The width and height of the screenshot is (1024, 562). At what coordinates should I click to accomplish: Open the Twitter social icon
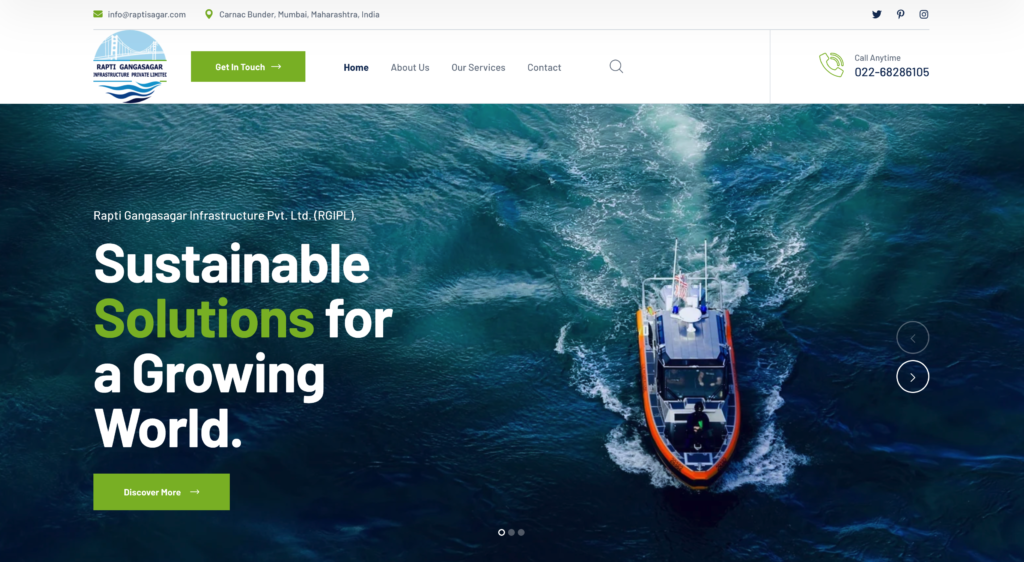pos(876,14)
